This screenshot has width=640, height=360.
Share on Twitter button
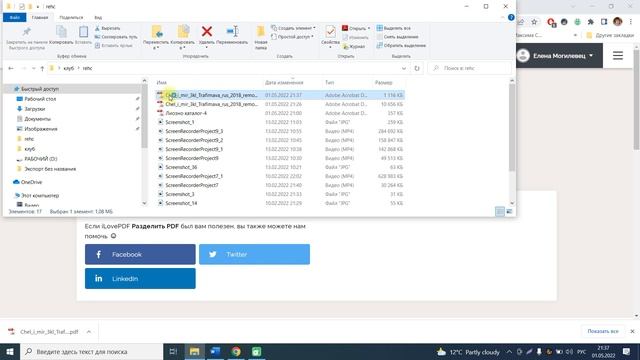pyautogui.click(x=254, y=254)
